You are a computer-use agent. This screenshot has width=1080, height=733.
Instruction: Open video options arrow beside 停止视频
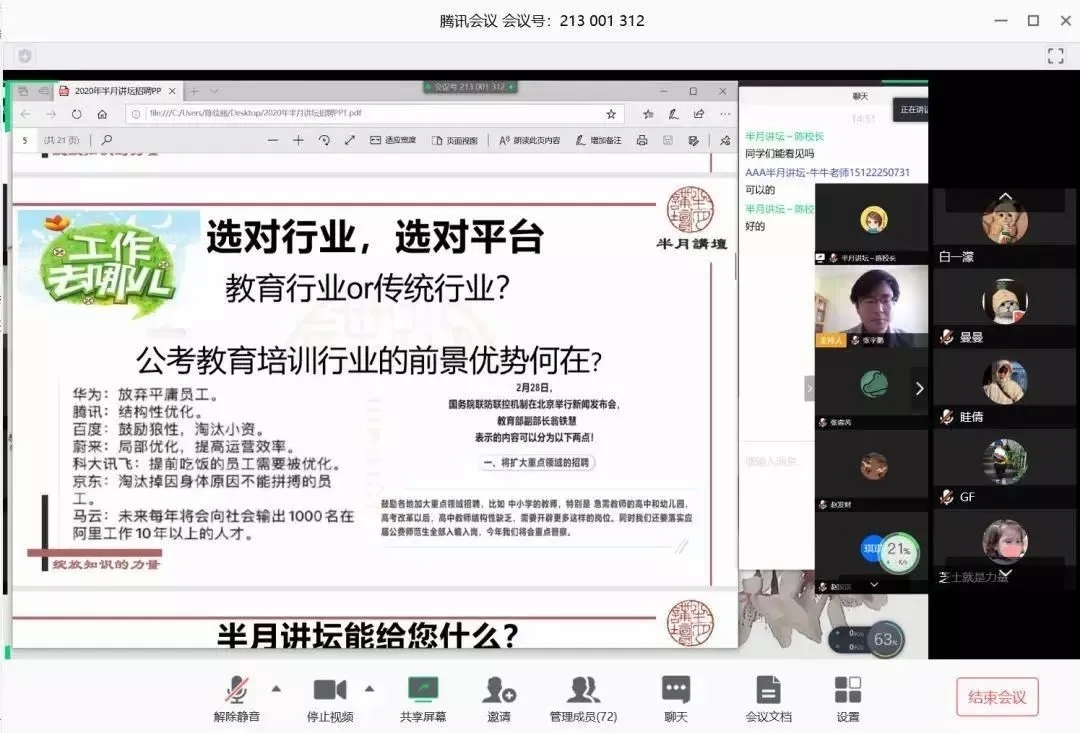(x=370, y=688)
